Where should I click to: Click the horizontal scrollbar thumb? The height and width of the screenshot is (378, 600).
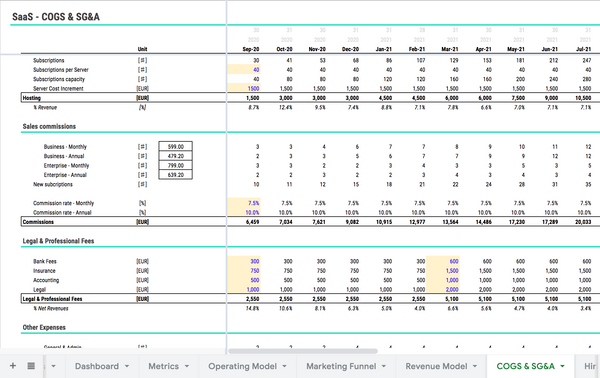coord(303,351)
